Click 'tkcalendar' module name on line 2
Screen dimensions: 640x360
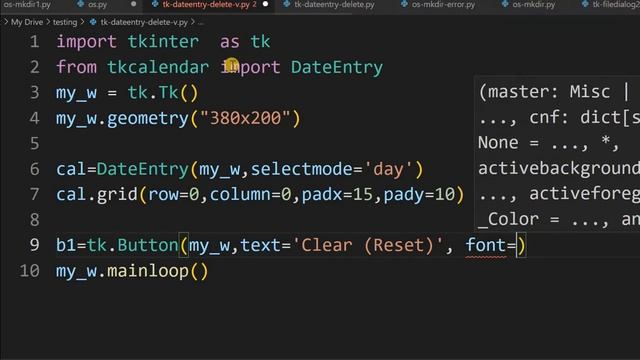pos(158,67)
